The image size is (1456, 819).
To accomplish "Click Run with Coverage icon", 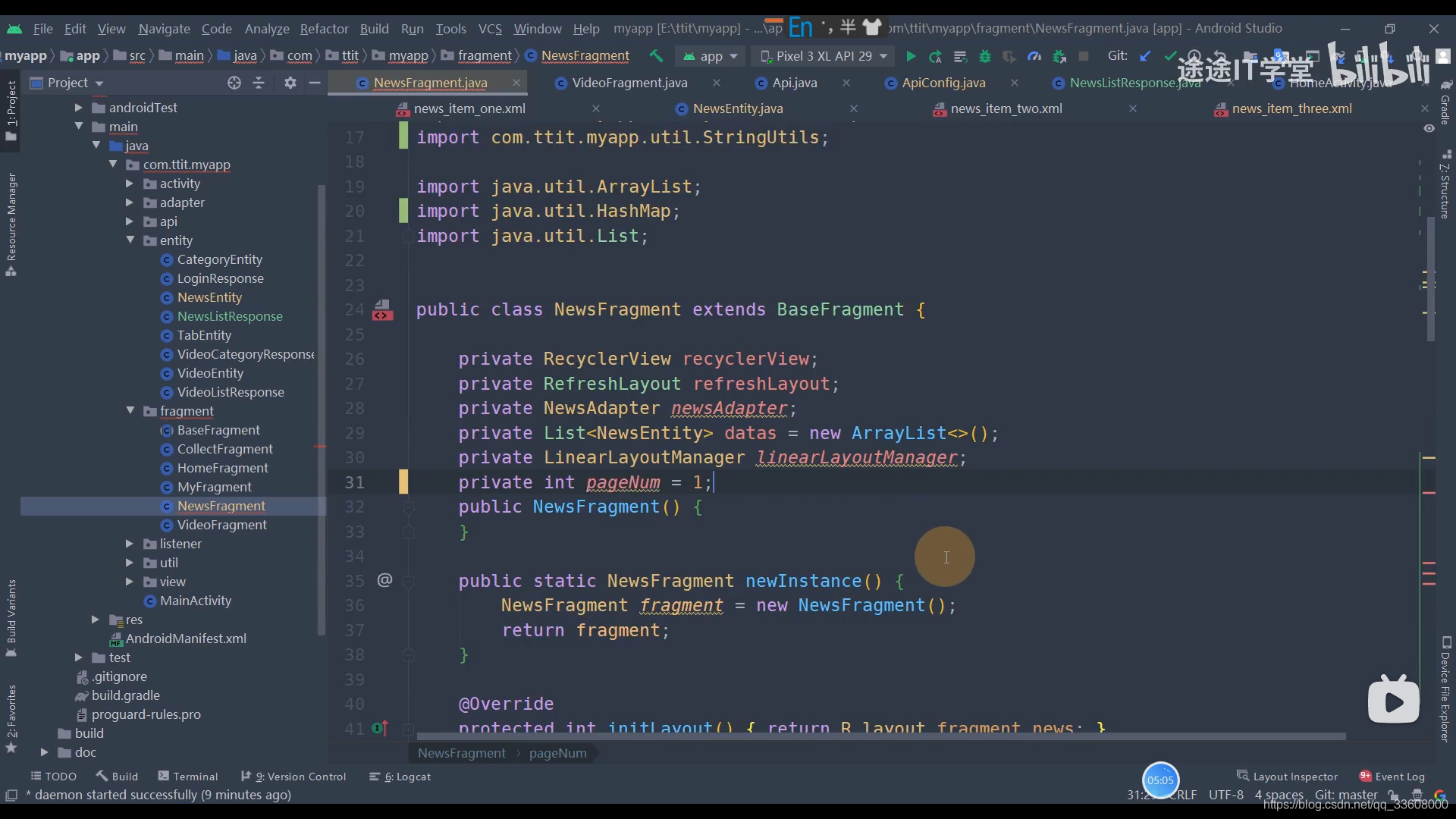I will pyautogui.click(x=1009, y=56).
